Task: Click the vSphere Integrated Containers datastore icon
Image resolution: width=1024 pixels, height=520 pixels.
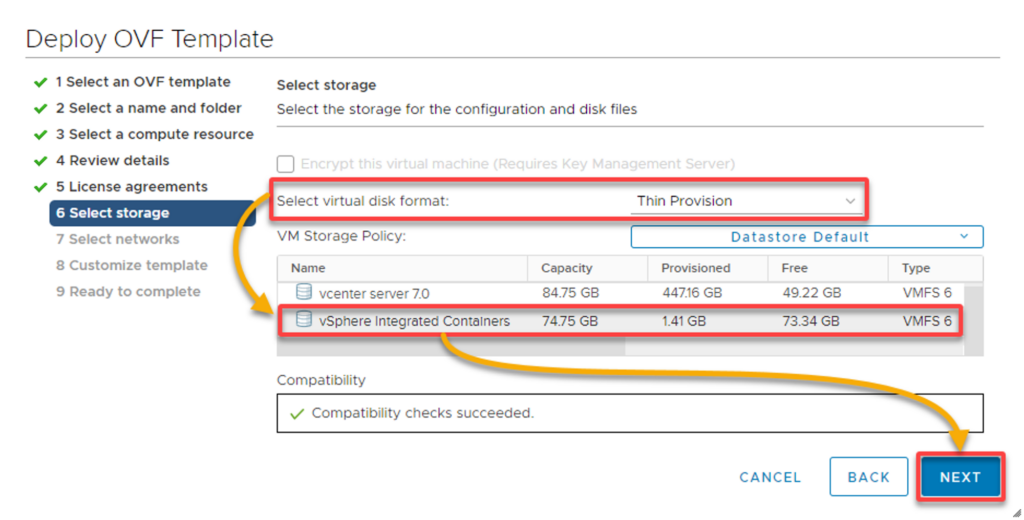Action: click(x=304, y=319)
